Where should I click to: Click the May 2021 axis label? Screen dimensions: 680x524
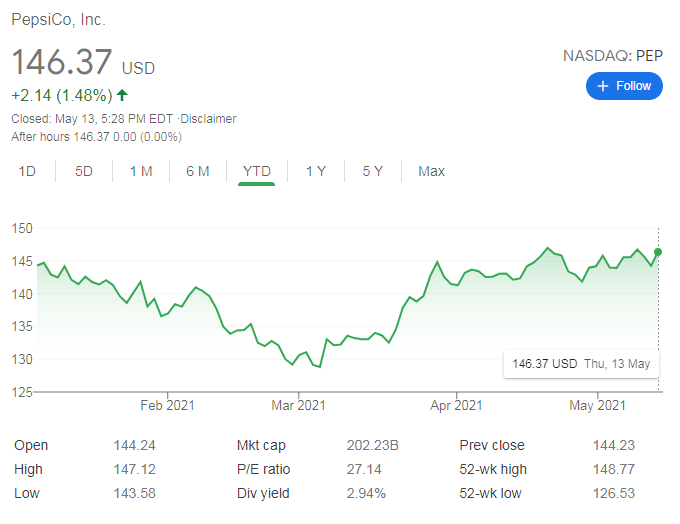tap(598, 405)
